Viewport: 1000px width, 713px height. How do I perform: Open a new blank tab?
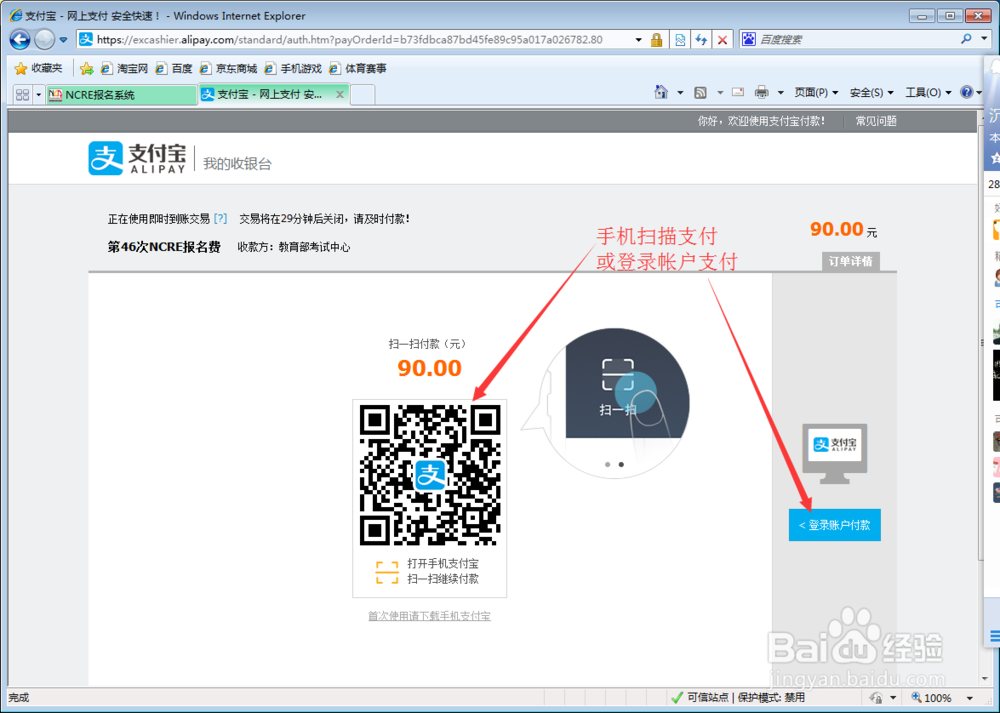click(x=363, y=94)
